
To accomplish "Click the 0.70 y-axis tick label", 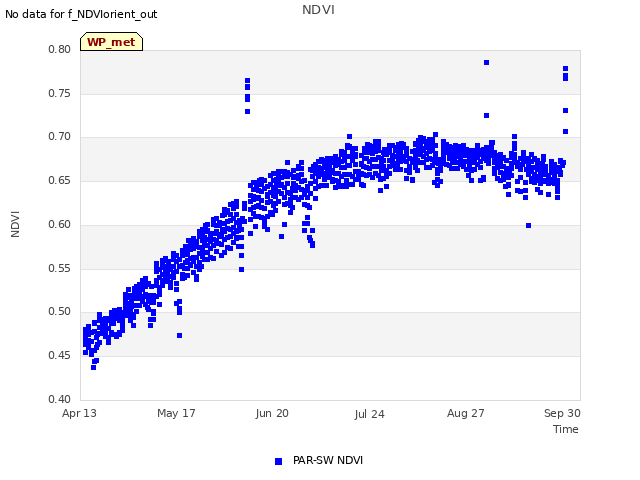I will [60, 136].
